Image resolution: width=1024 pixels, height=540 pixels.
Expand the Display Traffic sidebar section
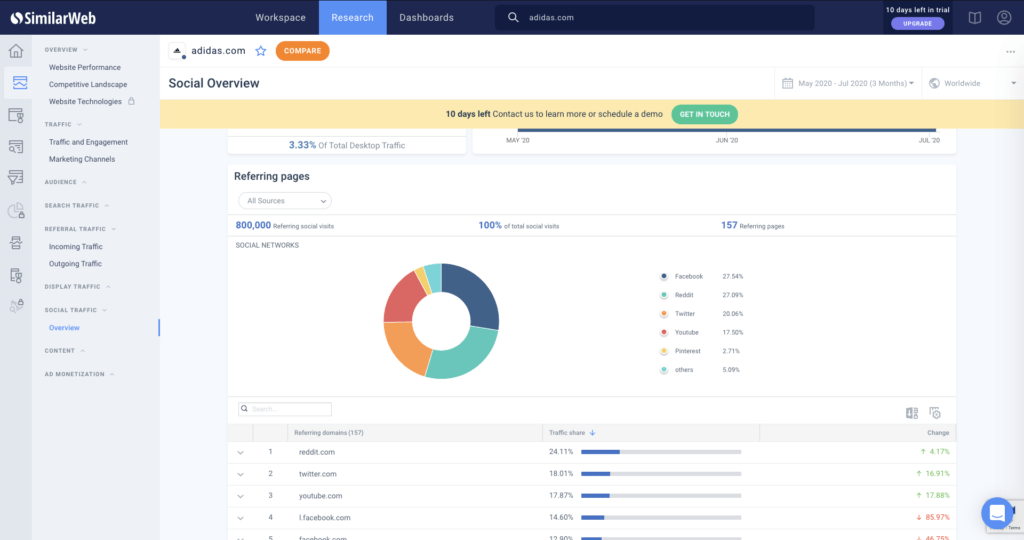click(77, 287)
